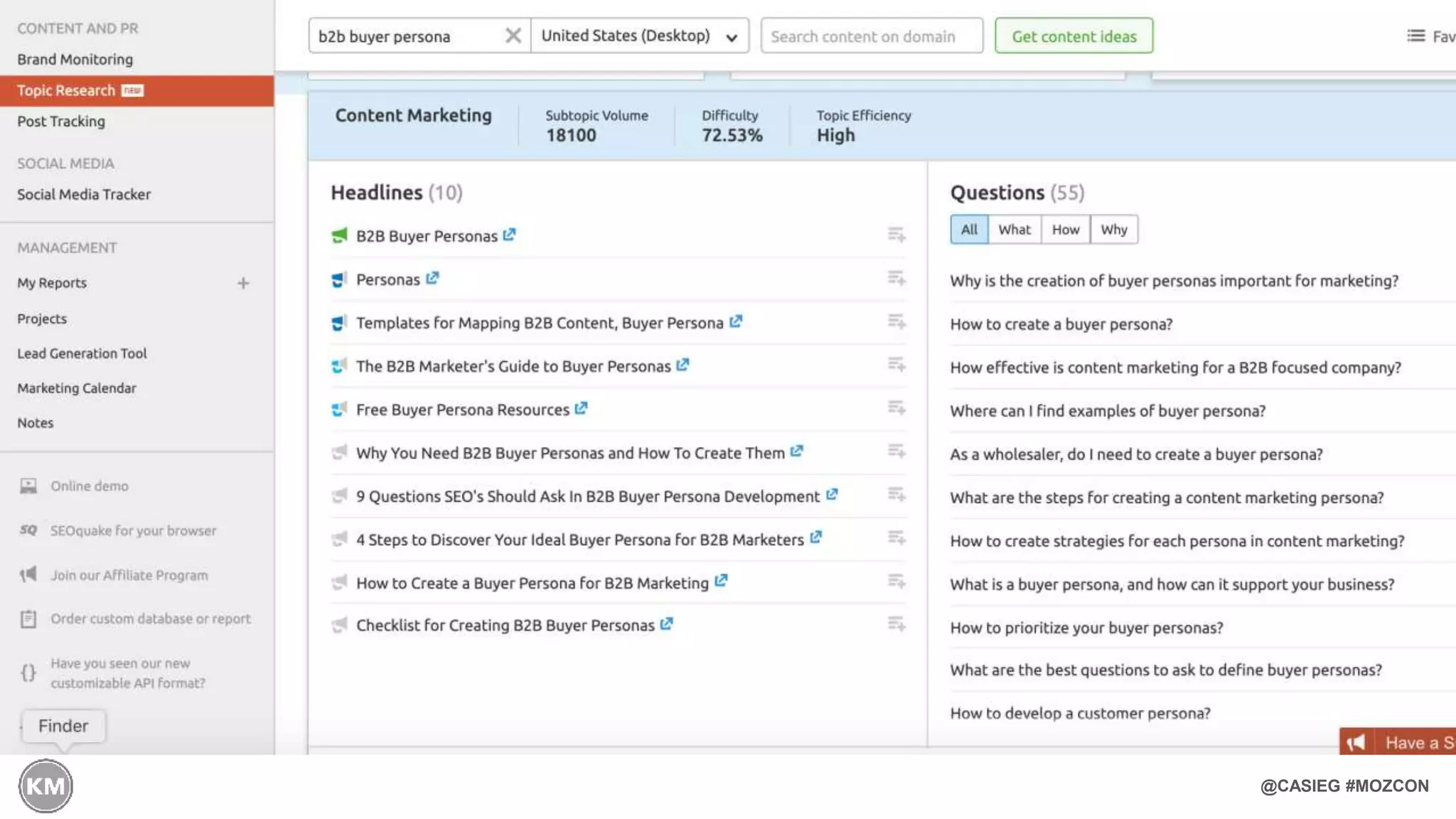Open external link for Free Buyer Persona Resources
The image size is (1456, 819).
[x=581, y=408]
